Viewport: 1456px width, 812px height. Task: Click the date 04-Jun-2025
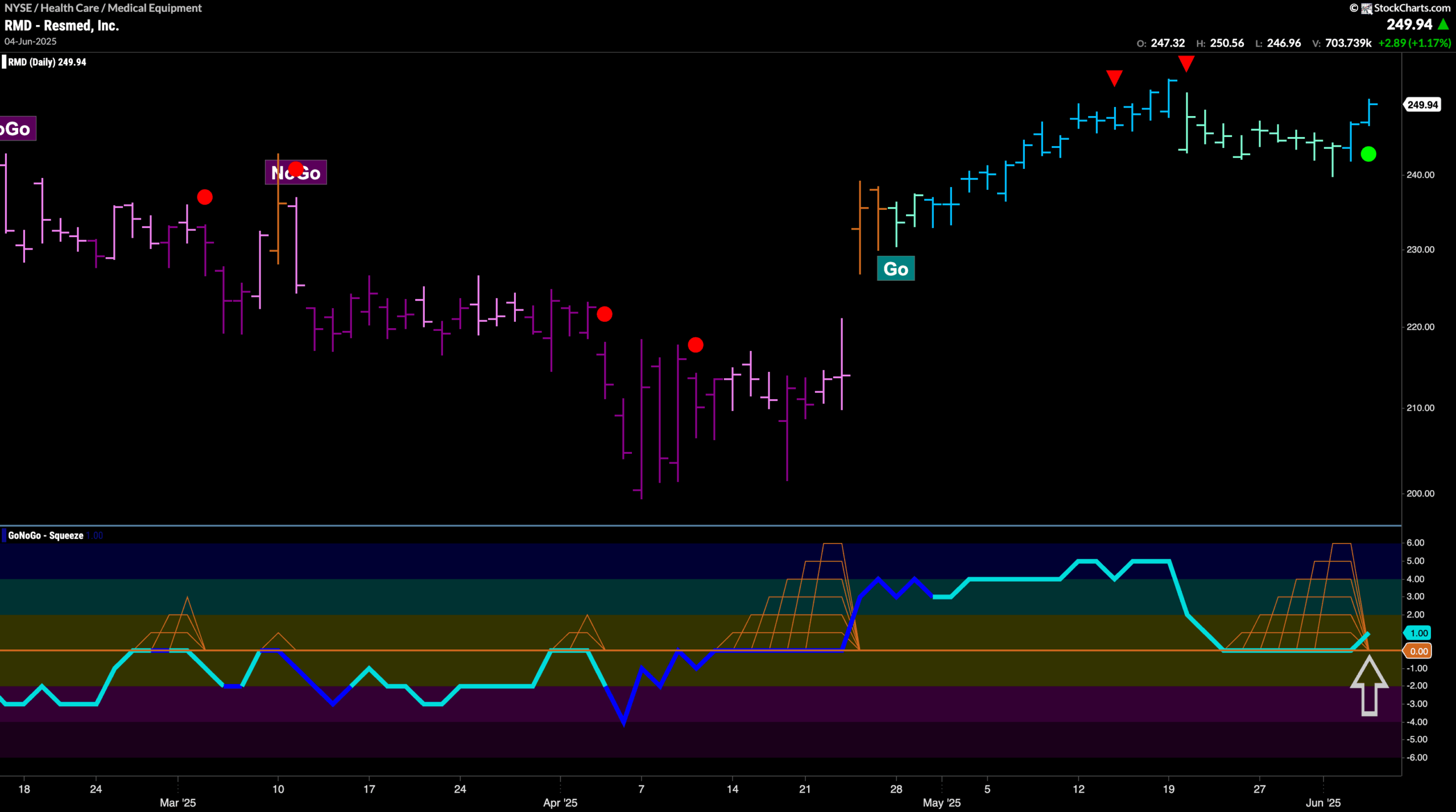point(31,42)
